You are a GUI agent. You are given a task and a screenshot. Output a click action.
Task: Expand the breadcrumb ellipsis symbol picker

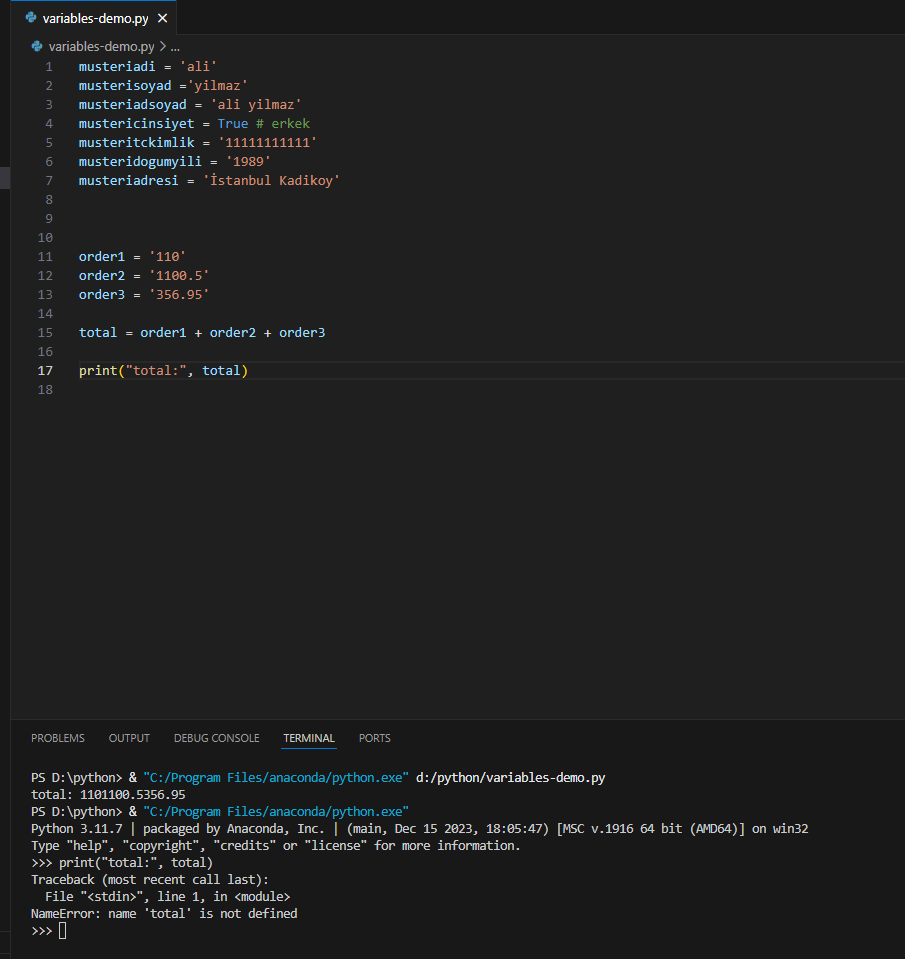tap(175, 46)
